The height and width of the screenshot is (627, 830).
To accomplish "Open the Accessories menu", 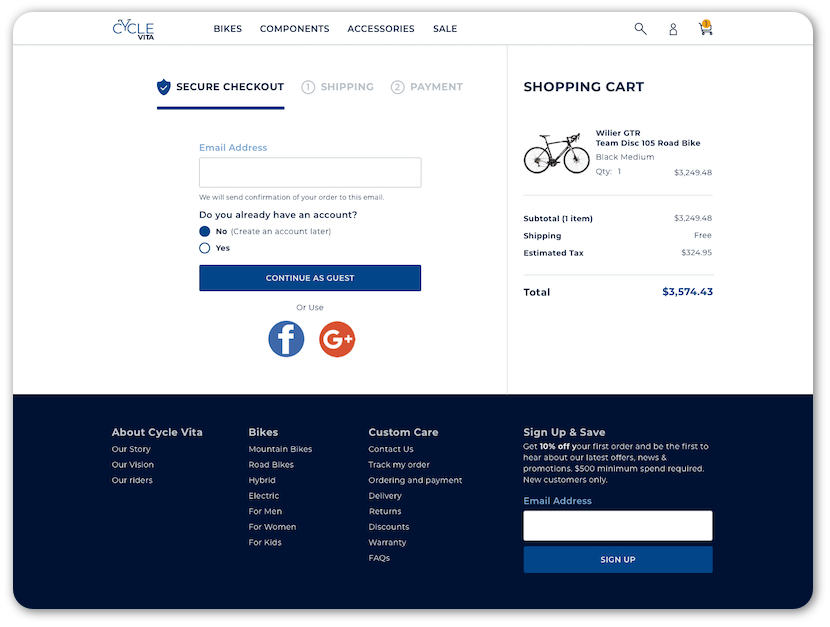I will tap(380, 29).
